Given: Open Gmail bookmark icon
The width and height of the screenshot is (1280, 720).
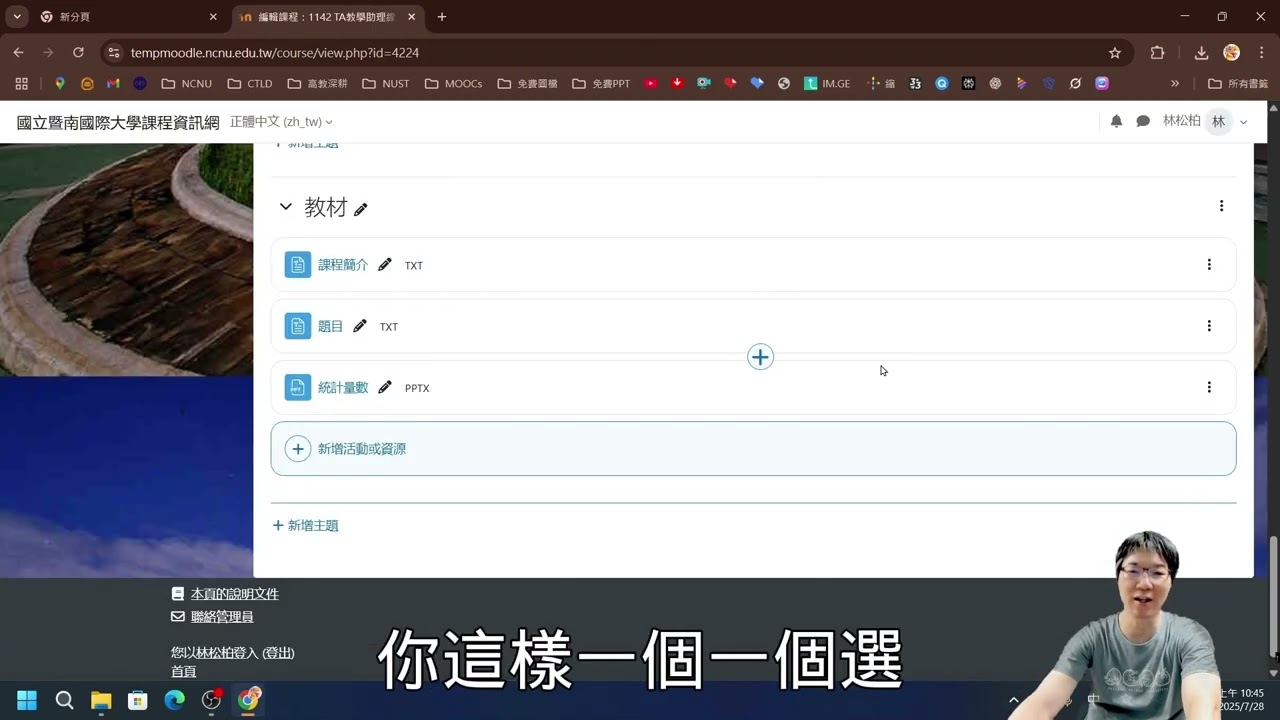Looking at the screenshot, I should pos(113,84).
